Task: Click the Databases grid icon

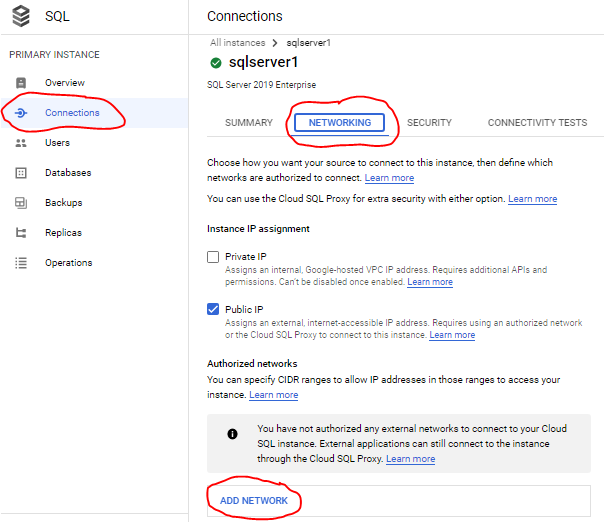Action: 21,173
